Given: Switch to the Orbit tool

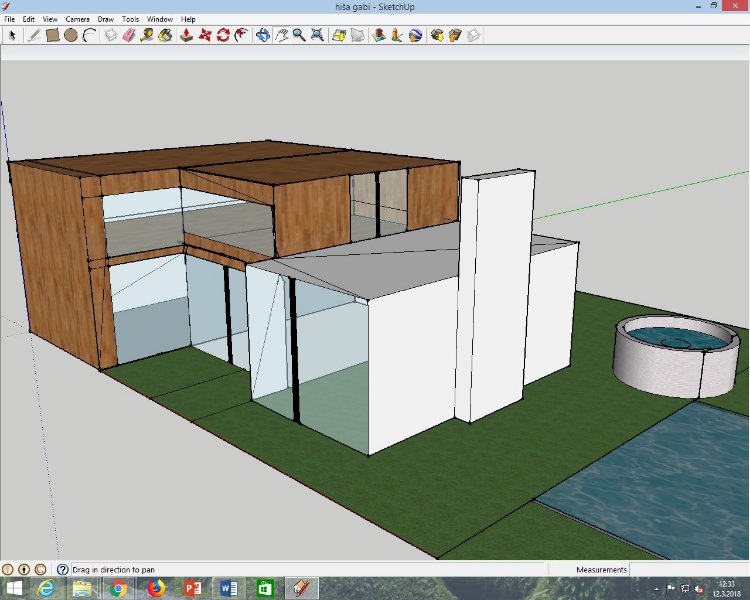Looking at the screenshot, I should click(262, 35).
